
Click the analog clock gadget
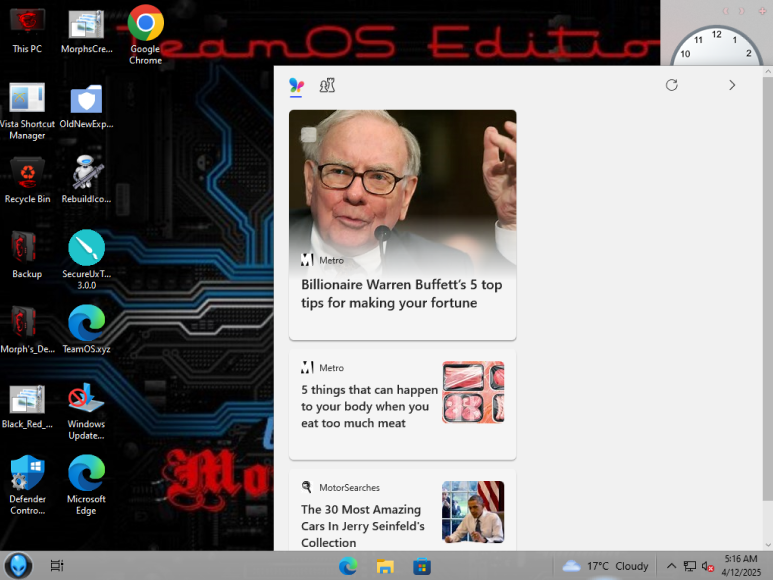(x=717, y=45)
